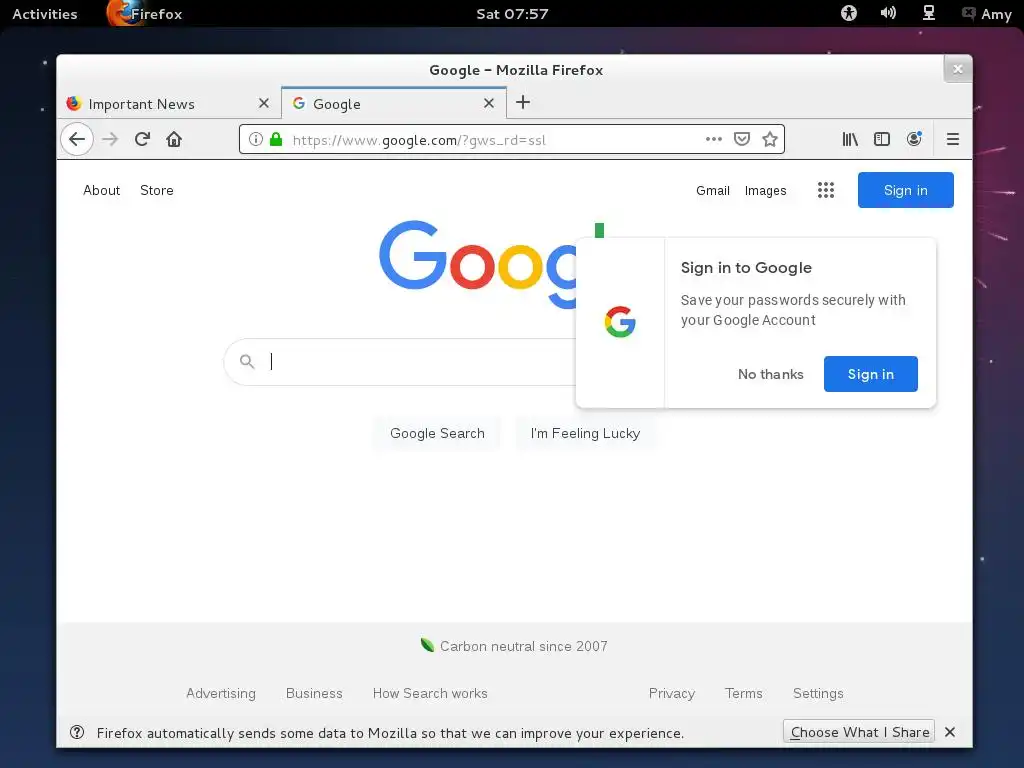Viewport: 1024px width, 768px height.
Task: Open the Firefox hamburger menu
Action: click(x=953, y=139)
